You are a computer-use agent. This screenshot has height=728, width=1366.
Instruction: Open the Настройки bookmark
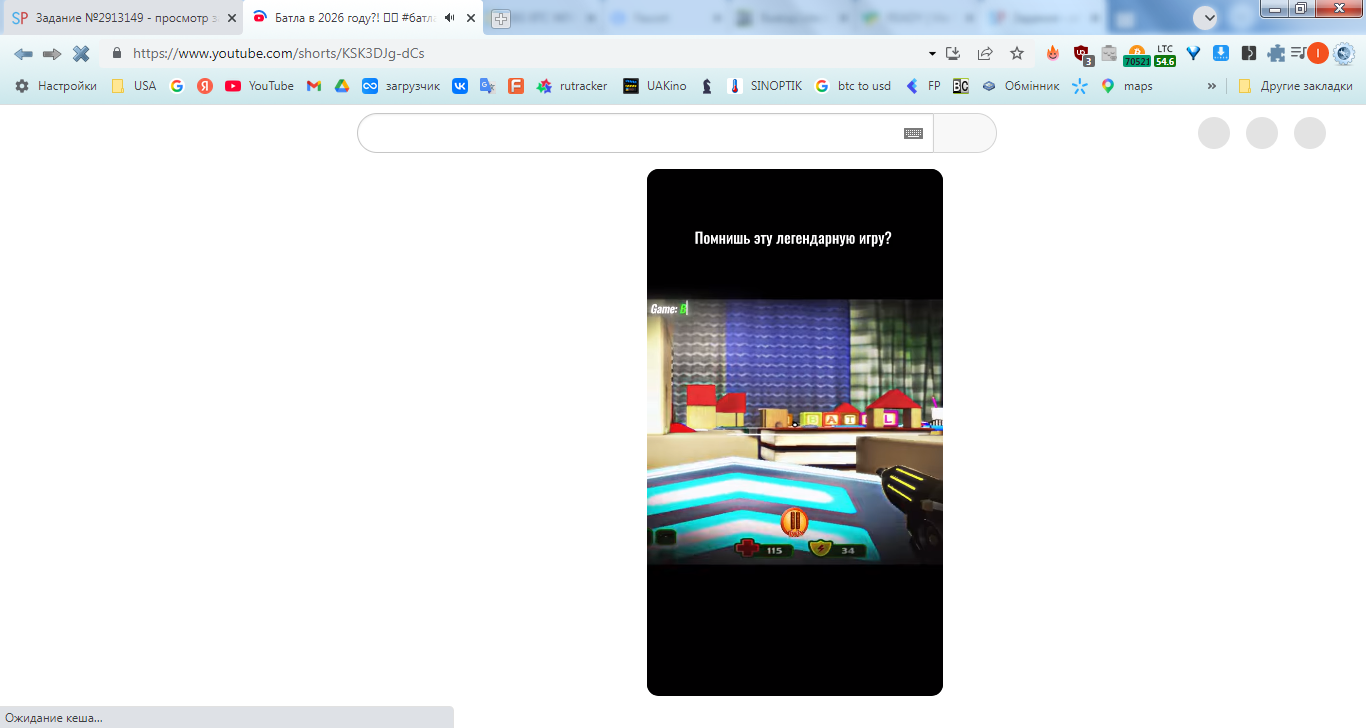click(x=56, y=86)
